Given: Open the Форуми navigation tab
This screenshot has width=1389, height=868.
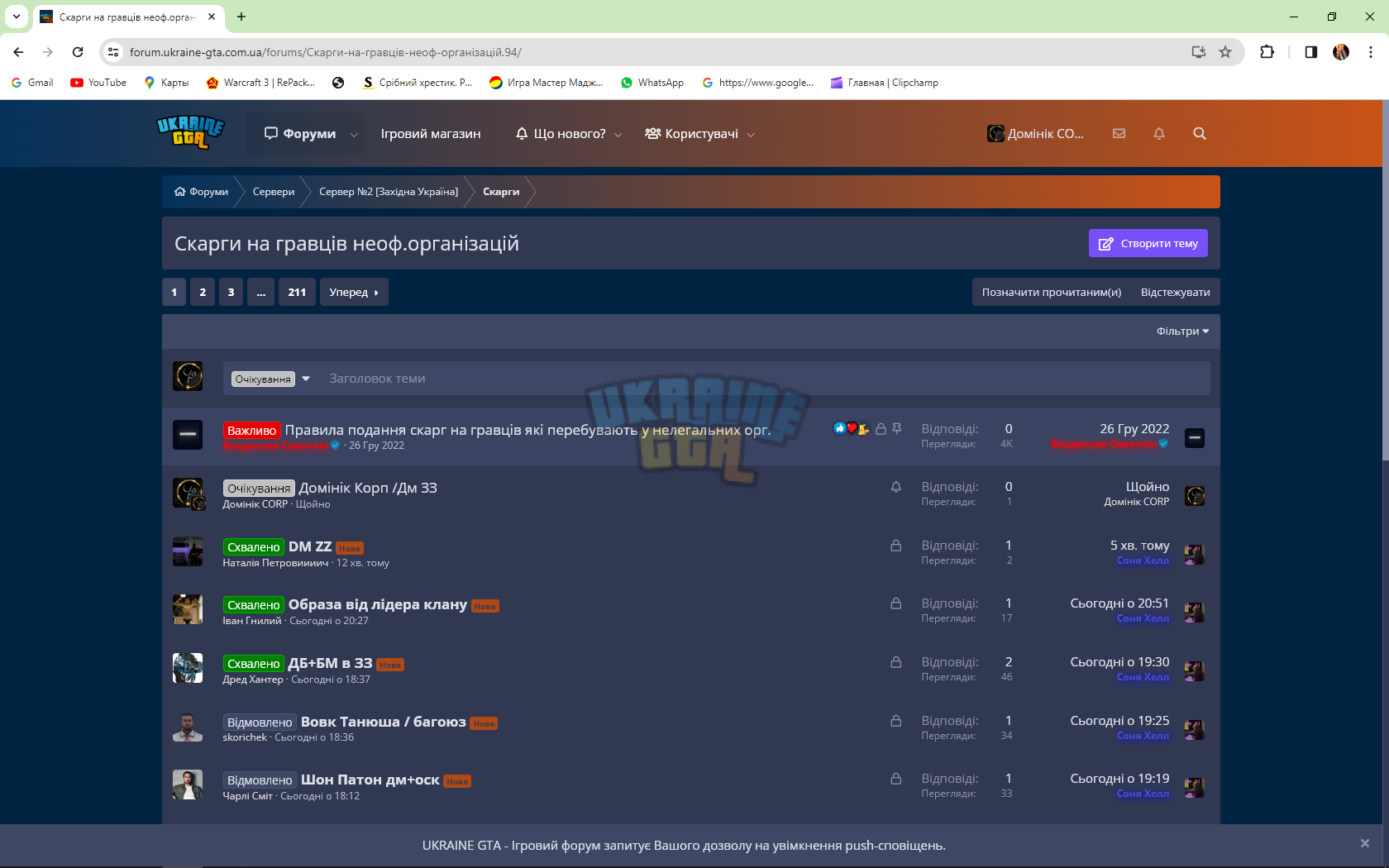Looking at the screenshot, I should [x=299, y=134].
